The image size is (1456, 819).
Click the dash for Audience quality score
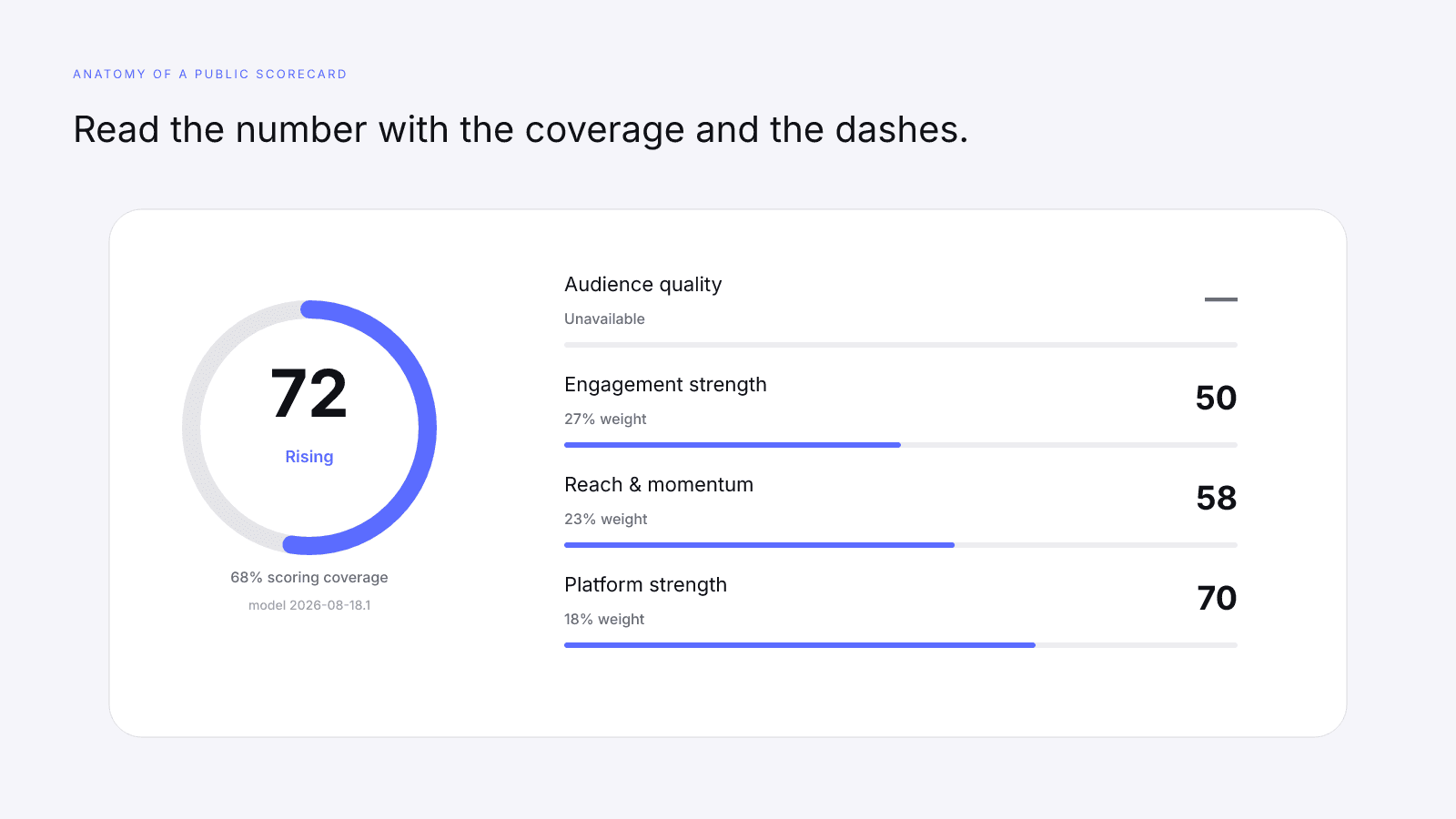[x=1221, y=299]
